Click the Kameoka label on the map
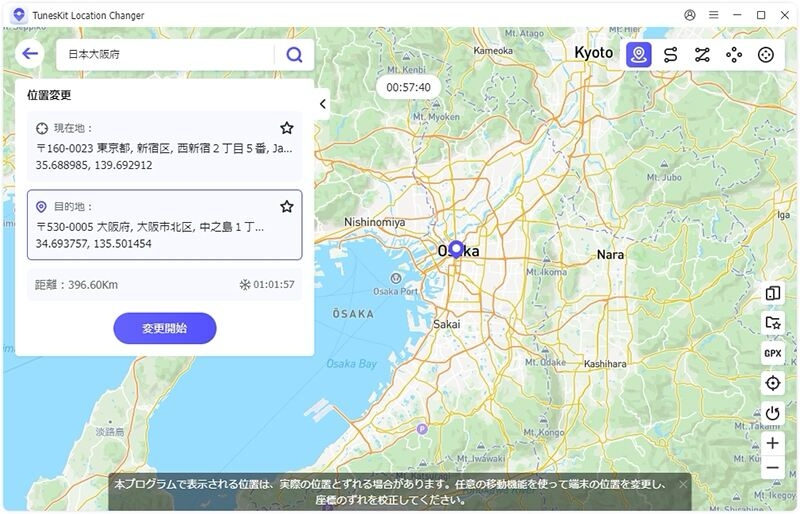800x514 pixels. tap(493, 51)
